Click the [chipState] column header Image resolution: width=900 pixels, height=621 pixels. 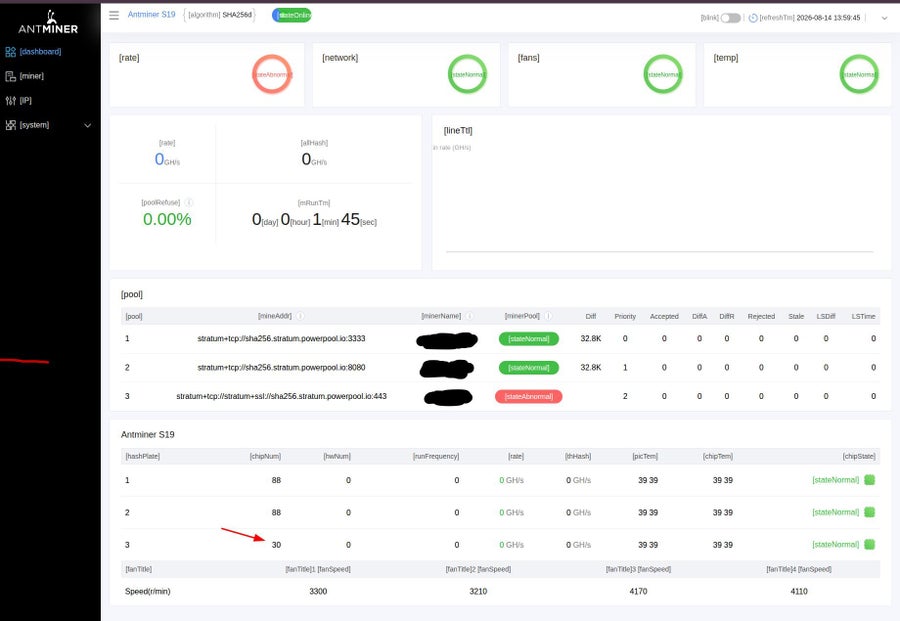tap(859, 456)
